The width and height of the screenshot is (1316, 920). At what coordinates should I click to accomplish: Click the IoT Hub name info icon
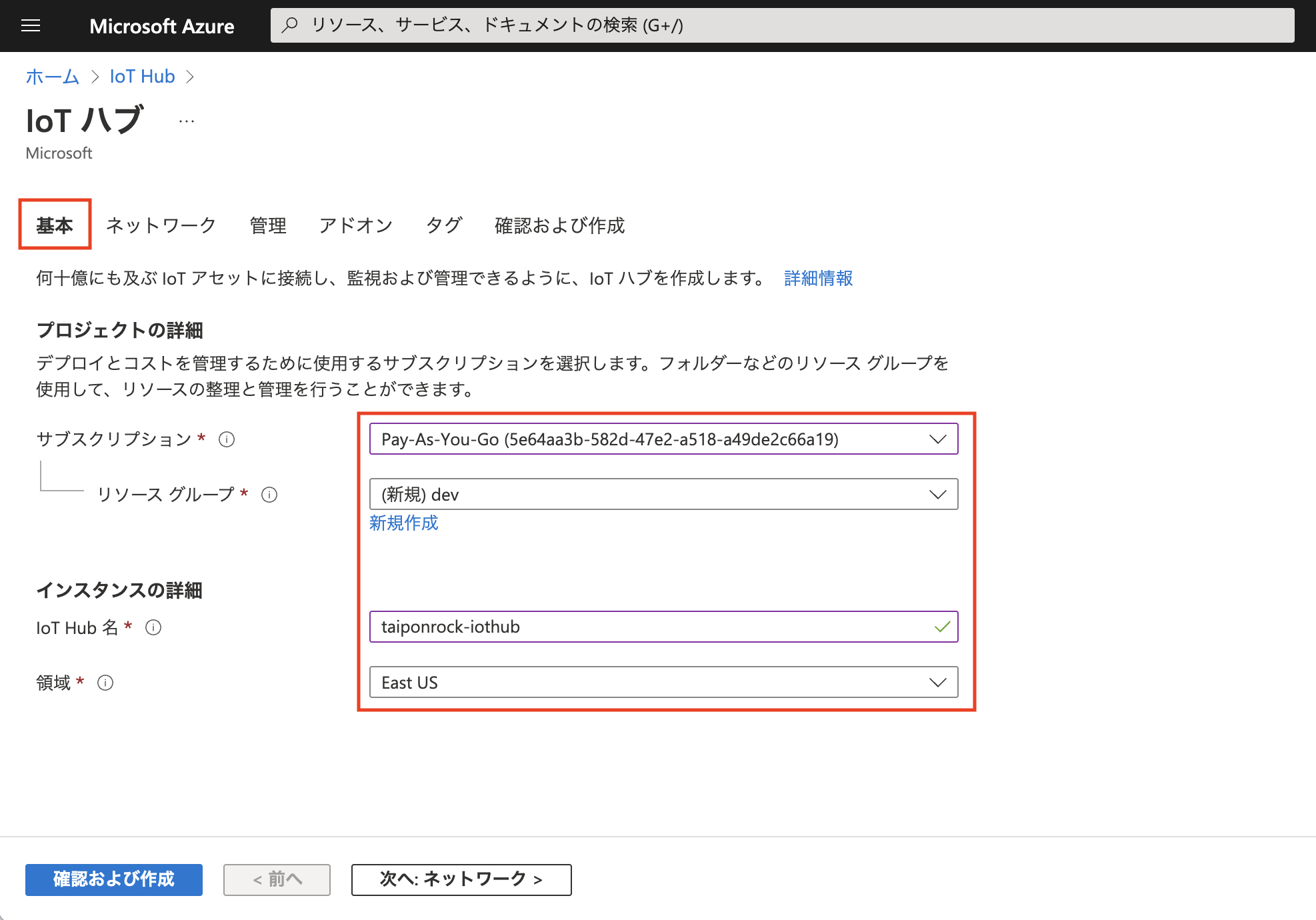[153, 628]
